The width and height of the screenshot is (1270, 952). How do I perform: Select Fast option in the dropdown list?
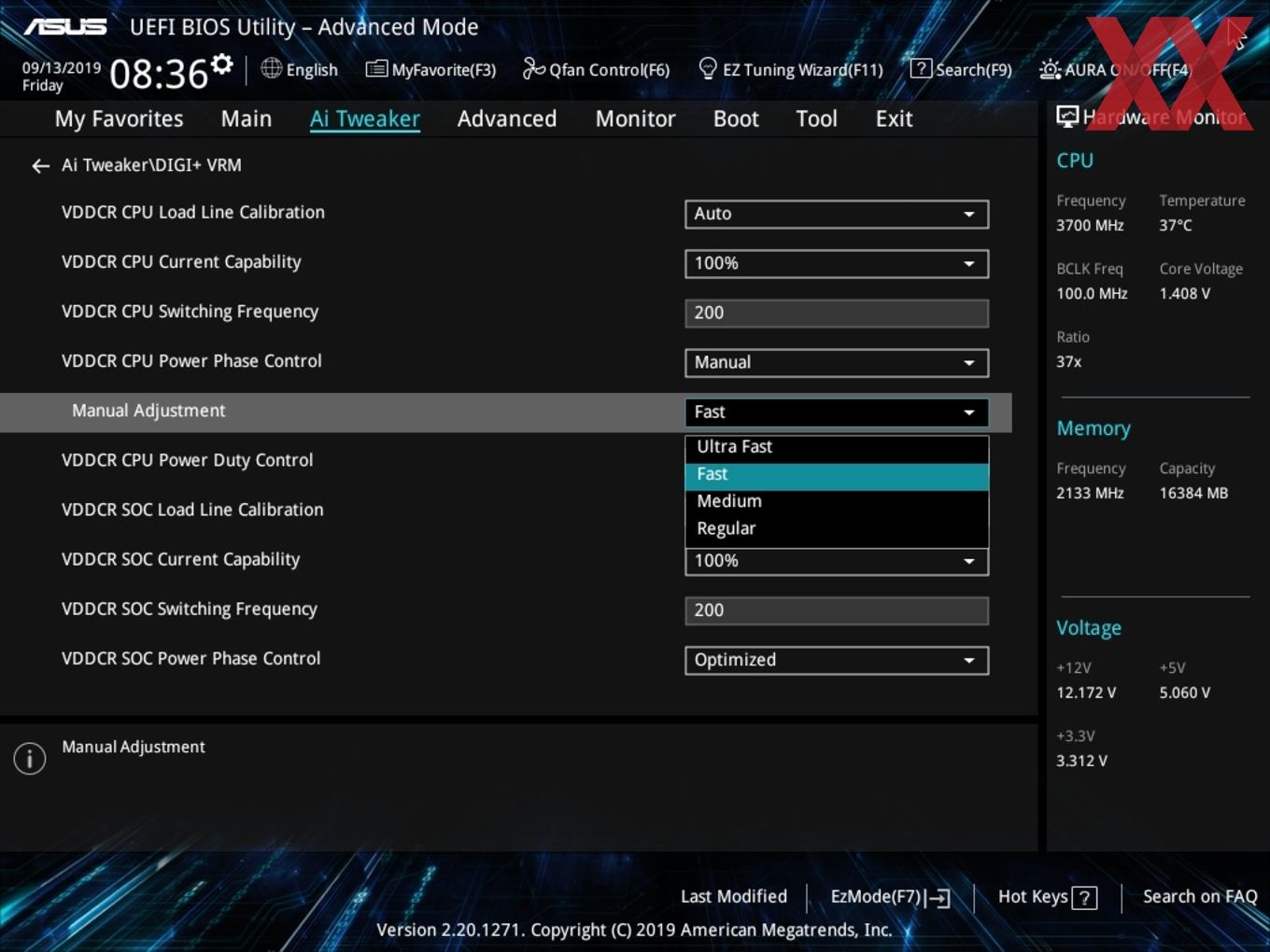click(837, 475)
